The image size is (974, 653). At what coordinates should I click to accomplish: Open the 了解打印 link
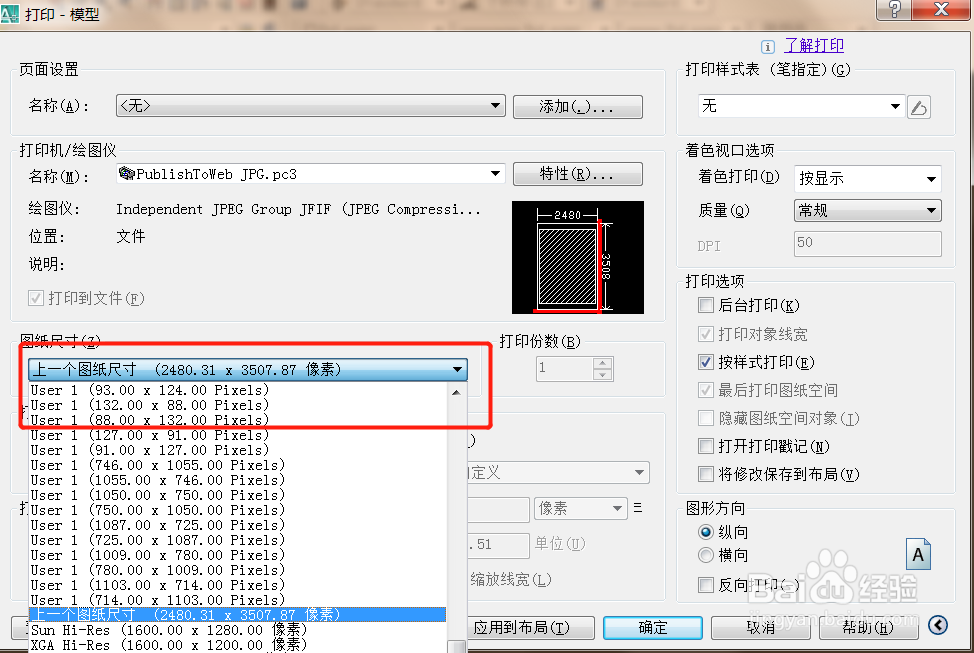click(814, 45)
